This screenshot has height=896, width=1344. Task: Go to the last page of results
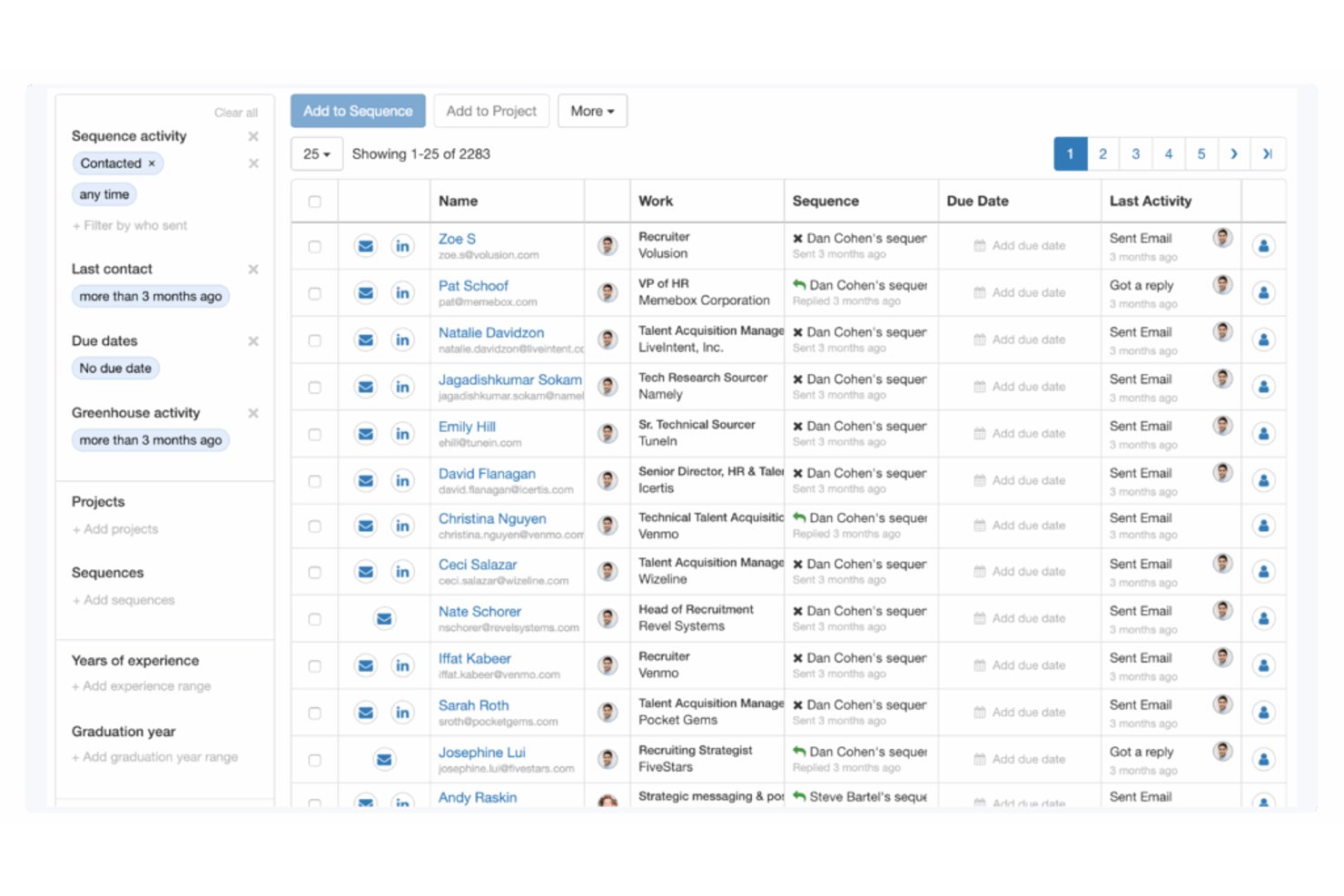pyautogui.click(x=1268, y=154)
